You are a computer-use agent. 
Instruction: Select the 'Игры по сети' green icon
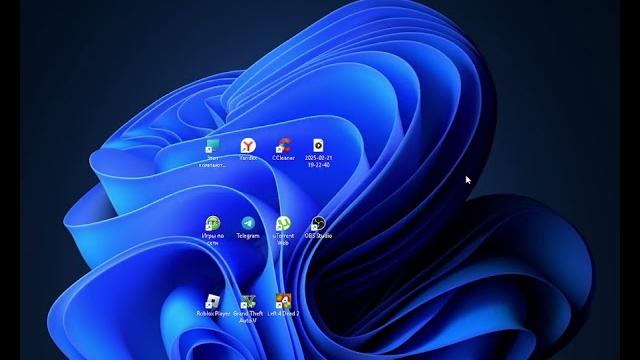coord(213,224)
